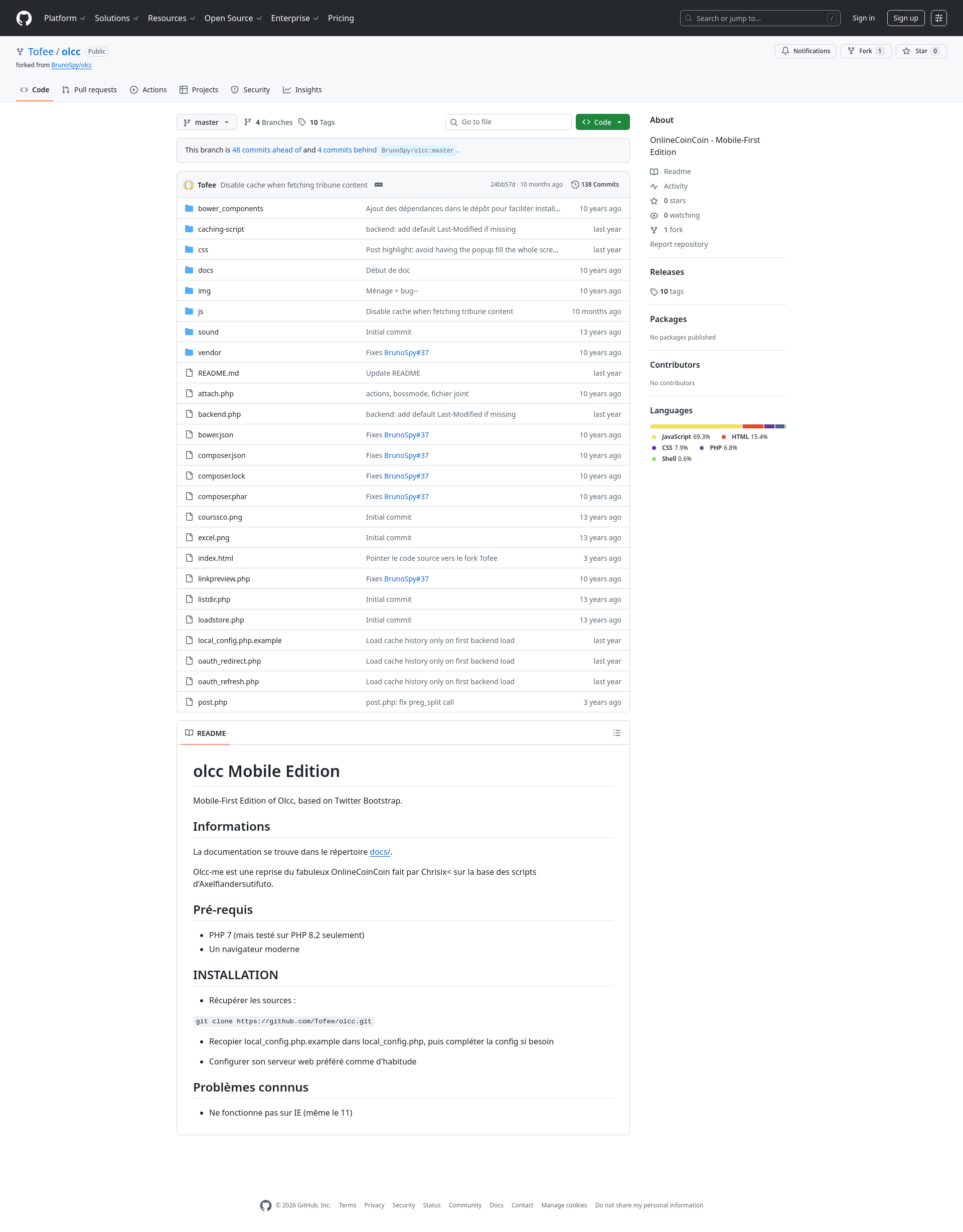This screenshot has width=963, height=1232.
Task: Open the master branch dropdown
Action: [207, 122]
